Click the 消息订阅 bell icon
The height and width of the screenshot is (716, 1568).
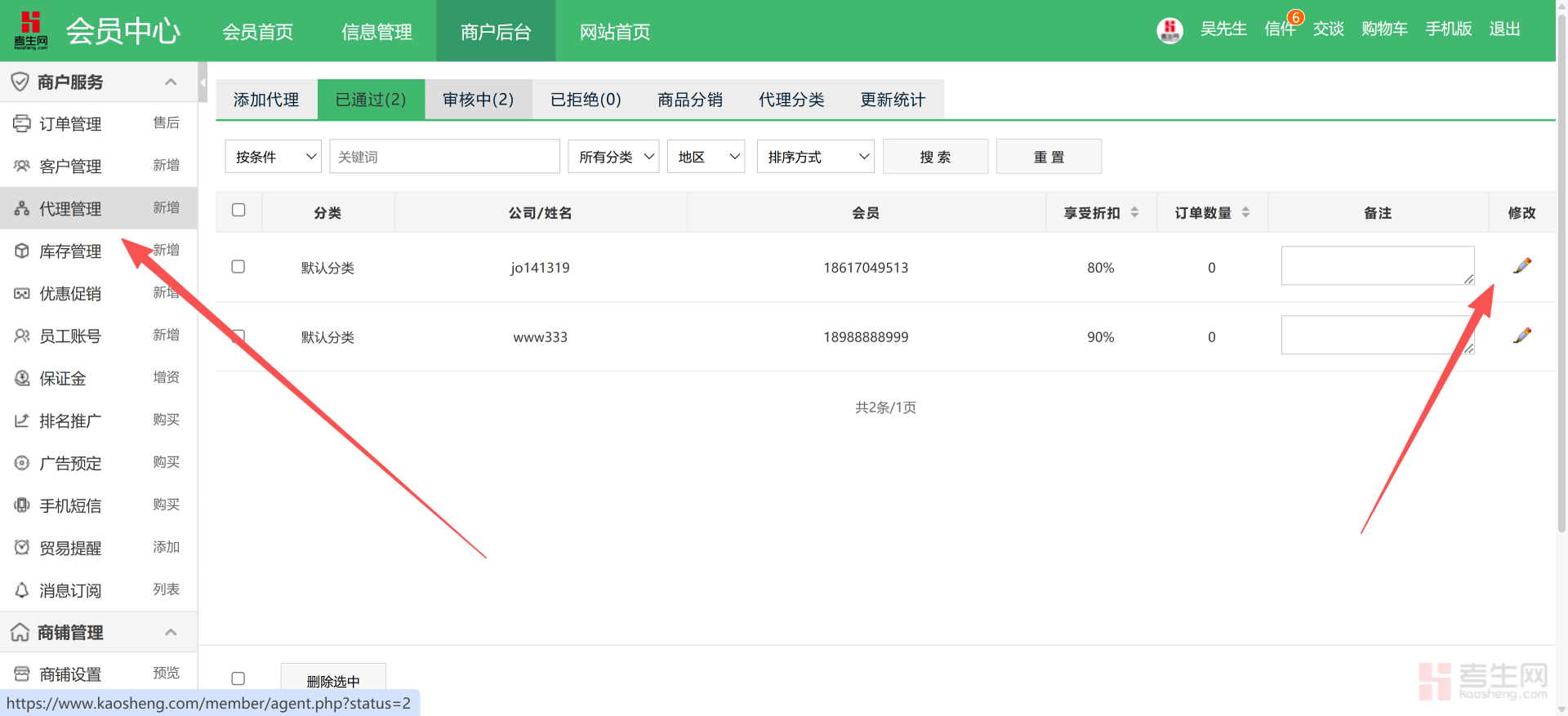pyautogui.click(x=22, y=590)
